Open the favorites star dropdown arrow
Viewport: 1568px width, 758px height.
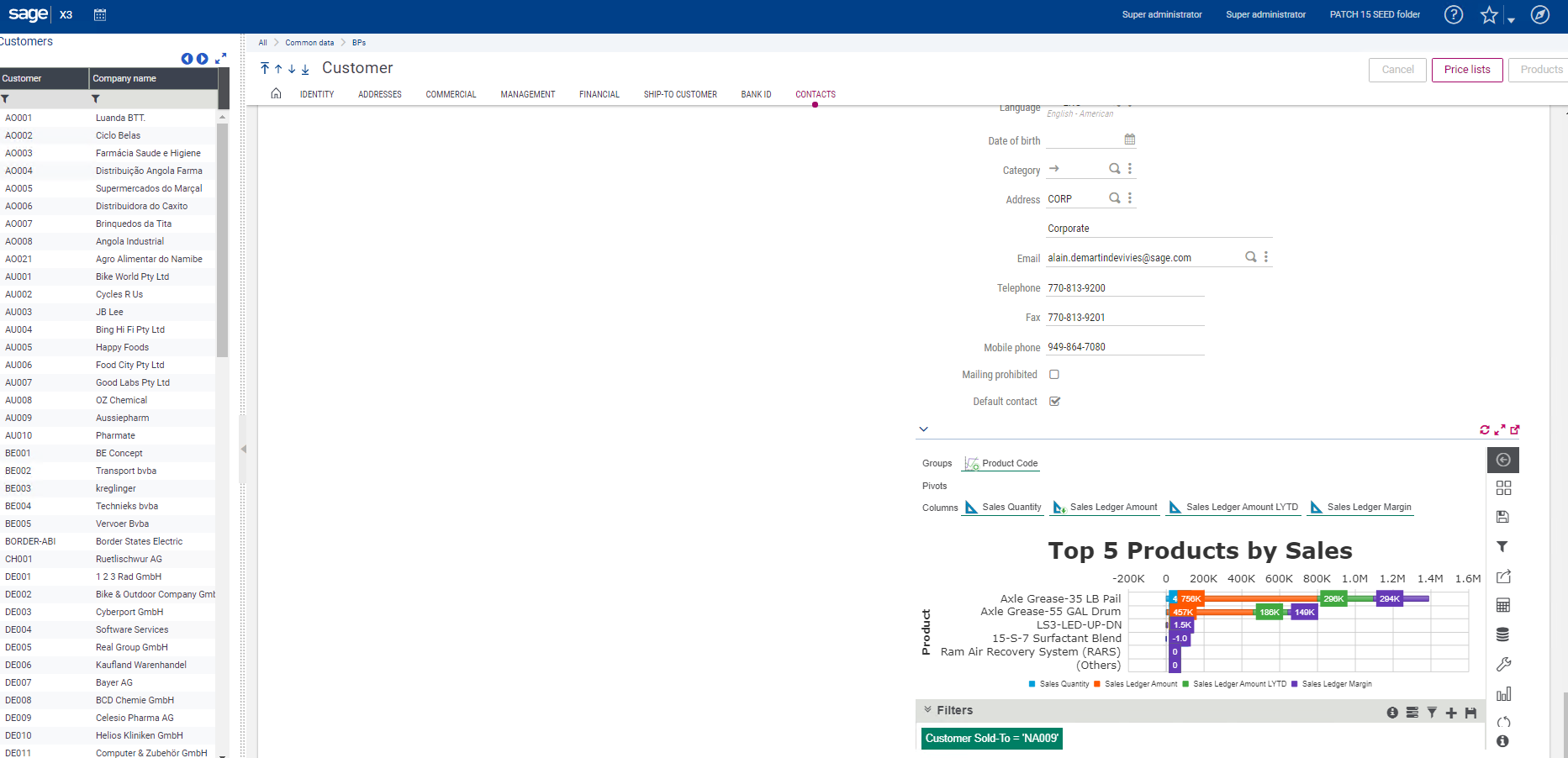point(1511,20)
